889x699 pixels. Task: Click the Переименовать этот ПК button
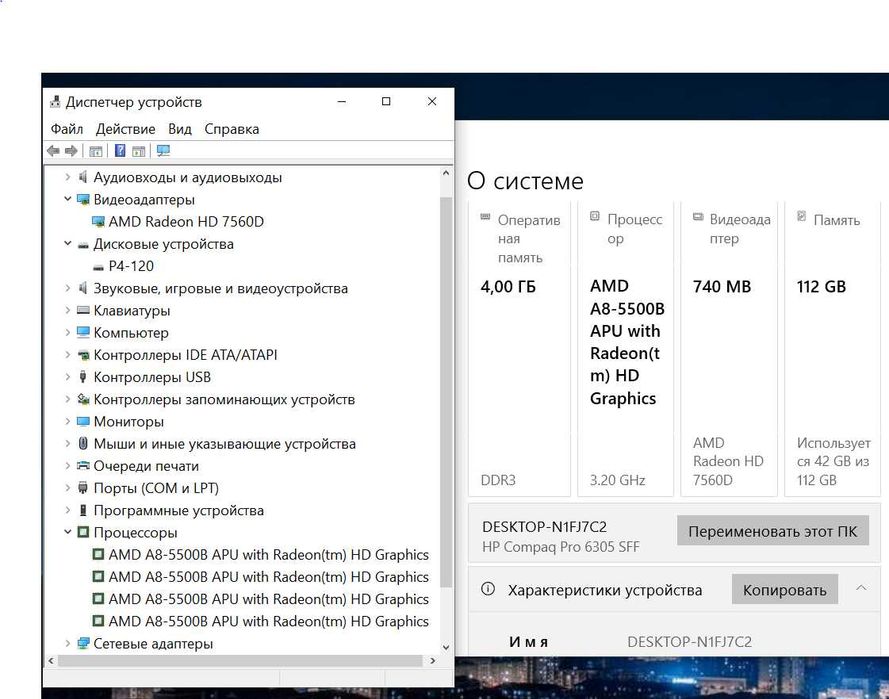click(773, 531)
